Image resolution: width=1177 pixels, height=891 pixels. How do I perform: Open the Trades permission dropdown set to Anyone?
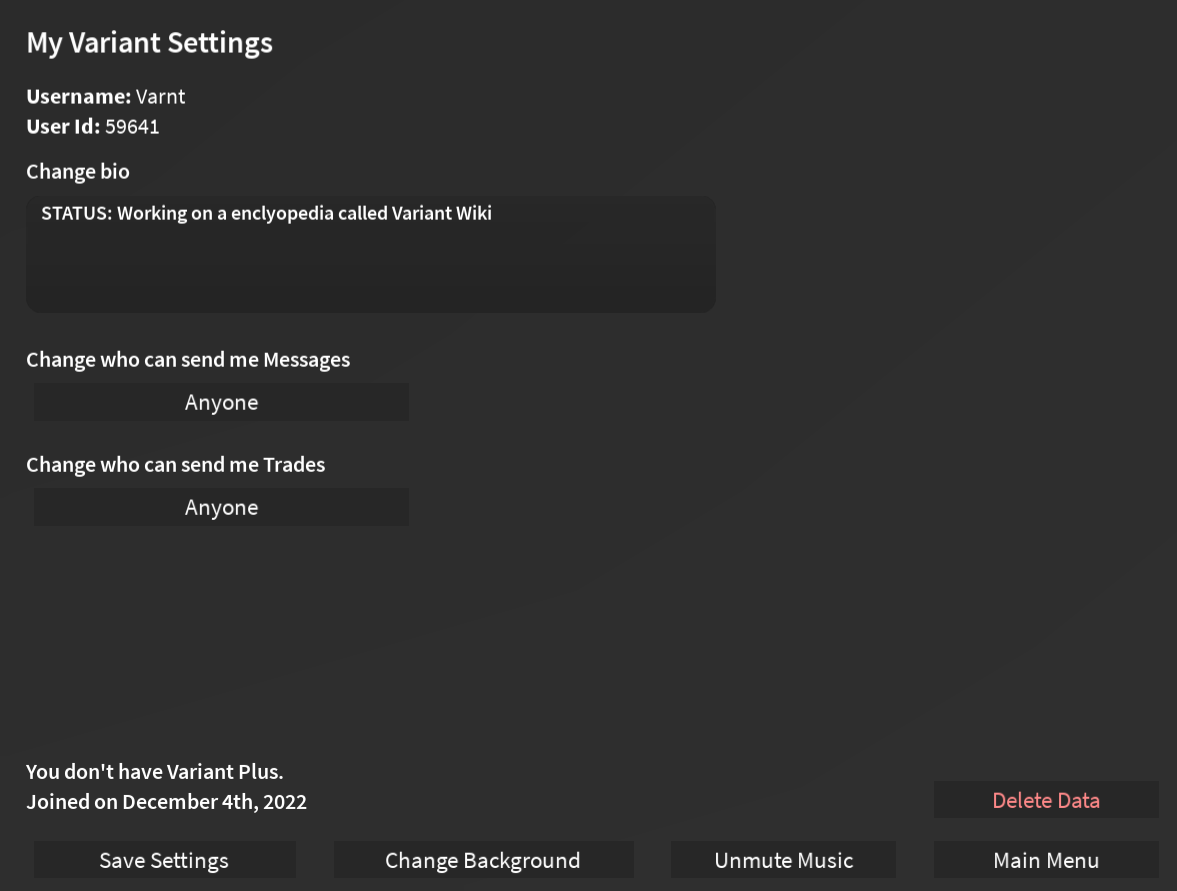220,507
